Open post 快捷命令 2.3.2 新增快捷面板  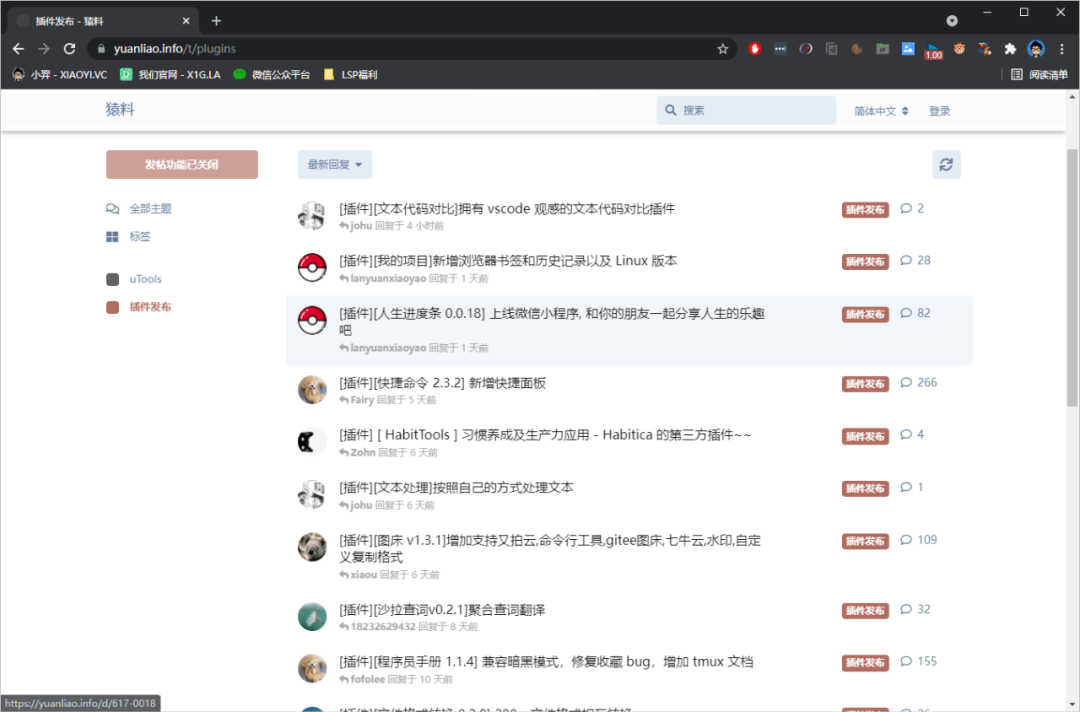[x=442, y=383]
